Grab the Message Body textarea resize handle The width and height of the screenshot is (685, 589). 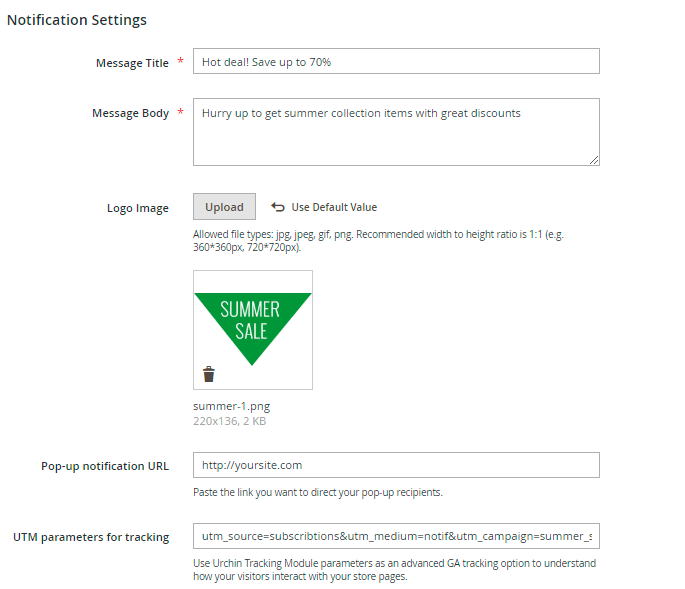pos(594,159)
